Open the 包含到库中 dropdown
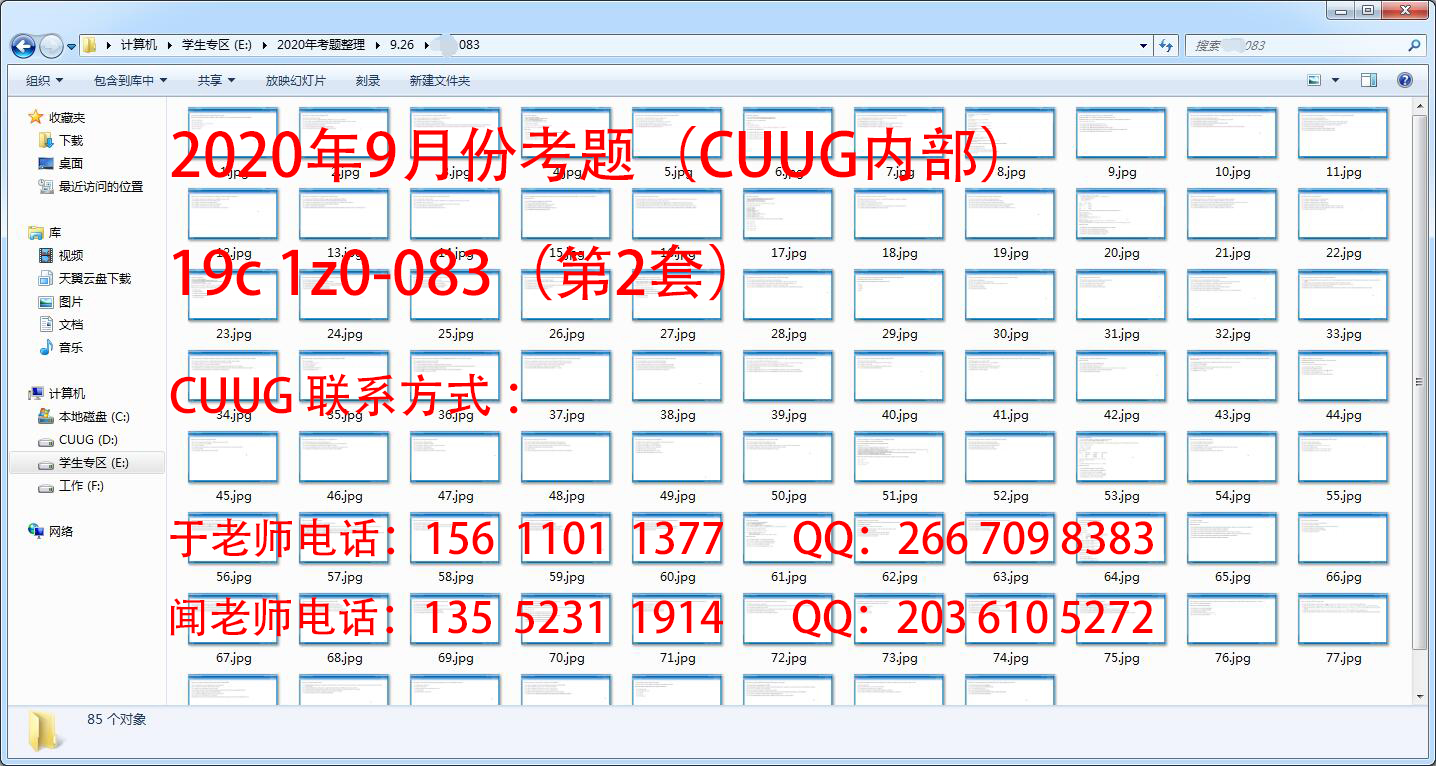Screen dimensions: 1436x766 pyautogui.click(x=130, y=80)
